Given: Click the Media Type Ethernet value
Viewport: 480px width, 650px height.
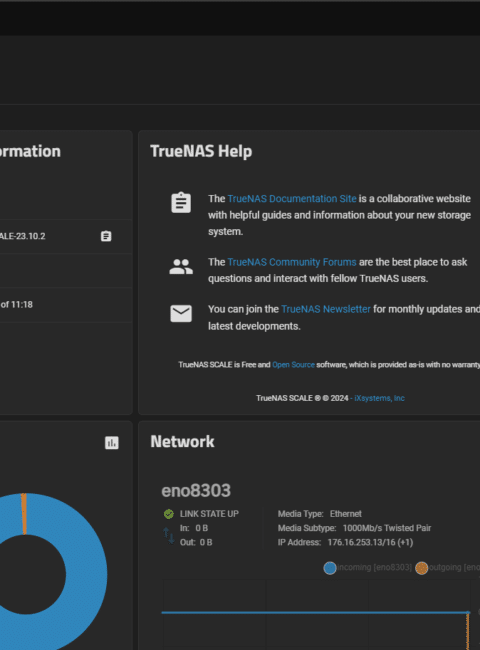Looking at the screenshot, I should coord(346,514).
